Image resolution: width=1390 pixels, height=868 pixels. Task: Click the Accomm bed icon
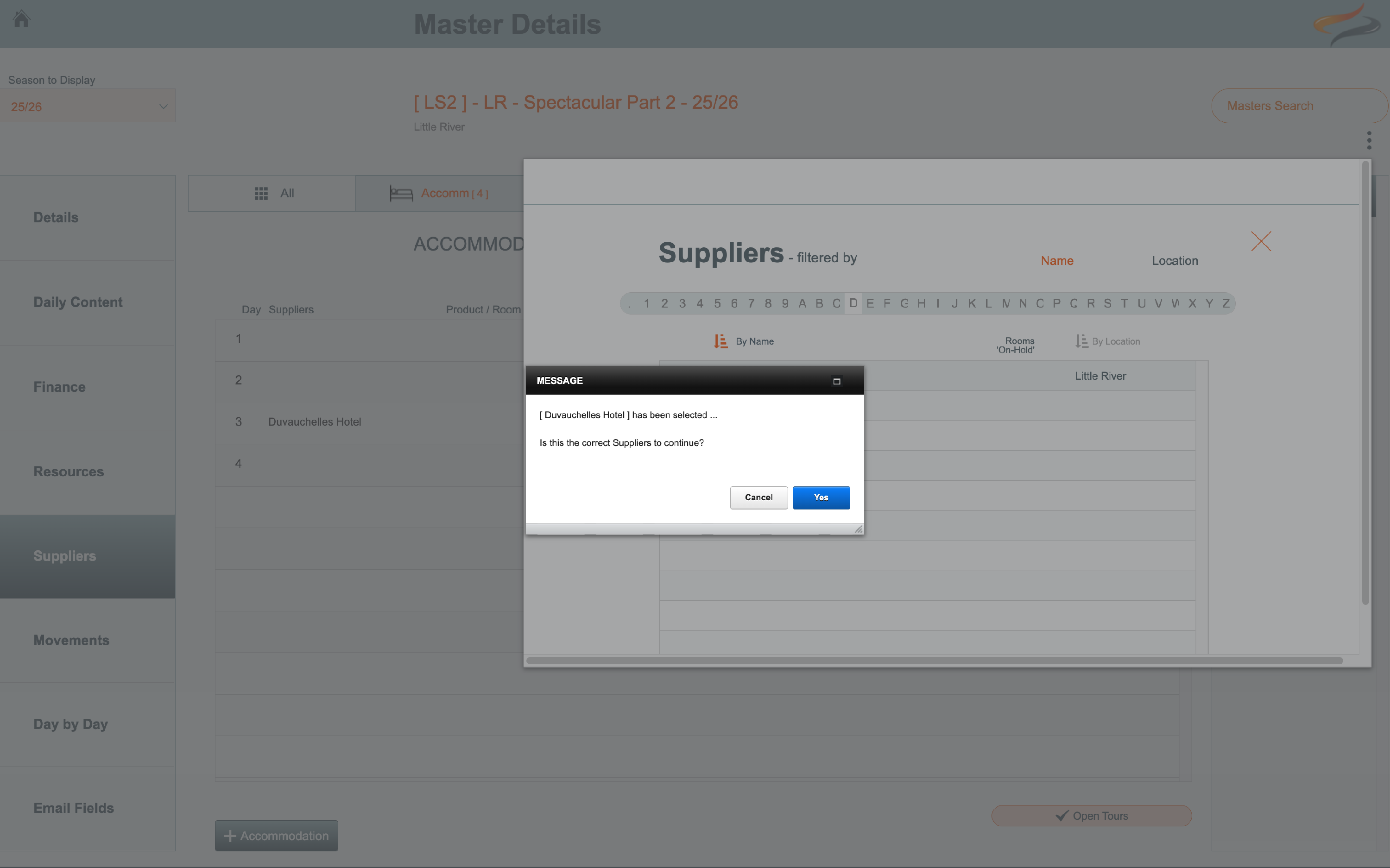click(401, 194)
